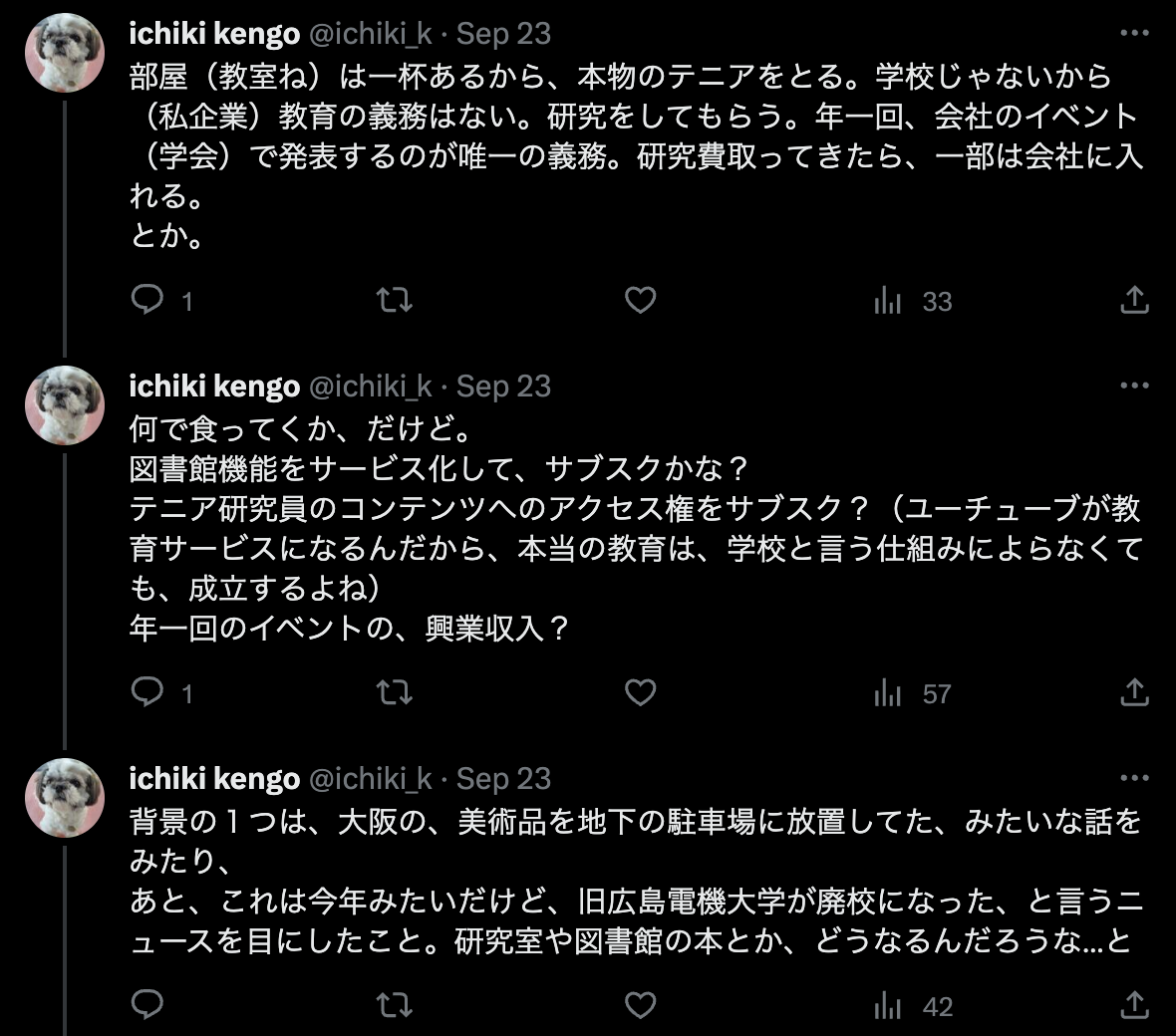The height and width of the screenshot is (1036, 1176).
Task: Share the tweet with 57 views
Action: [x=1135, y=692]
